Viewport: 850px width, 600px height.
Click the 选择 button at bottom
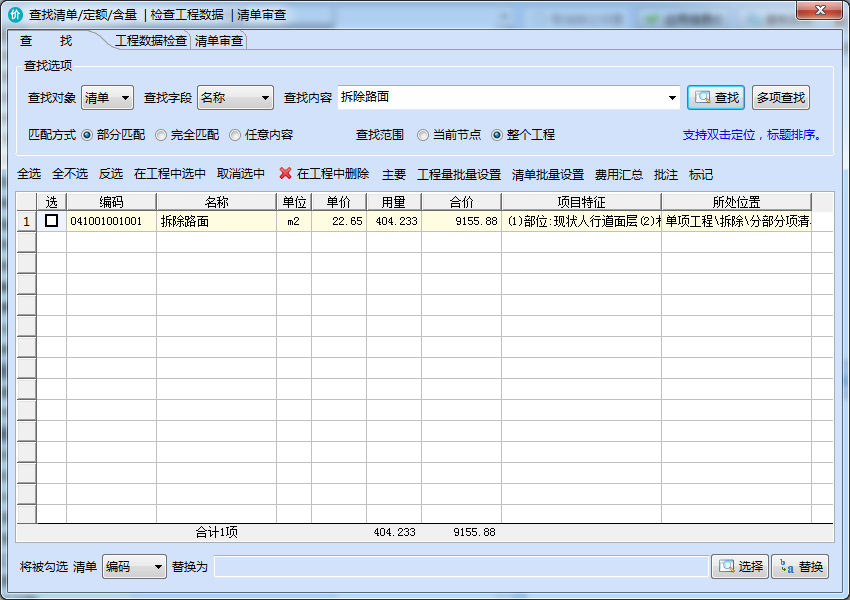click(x=739, y=567)
